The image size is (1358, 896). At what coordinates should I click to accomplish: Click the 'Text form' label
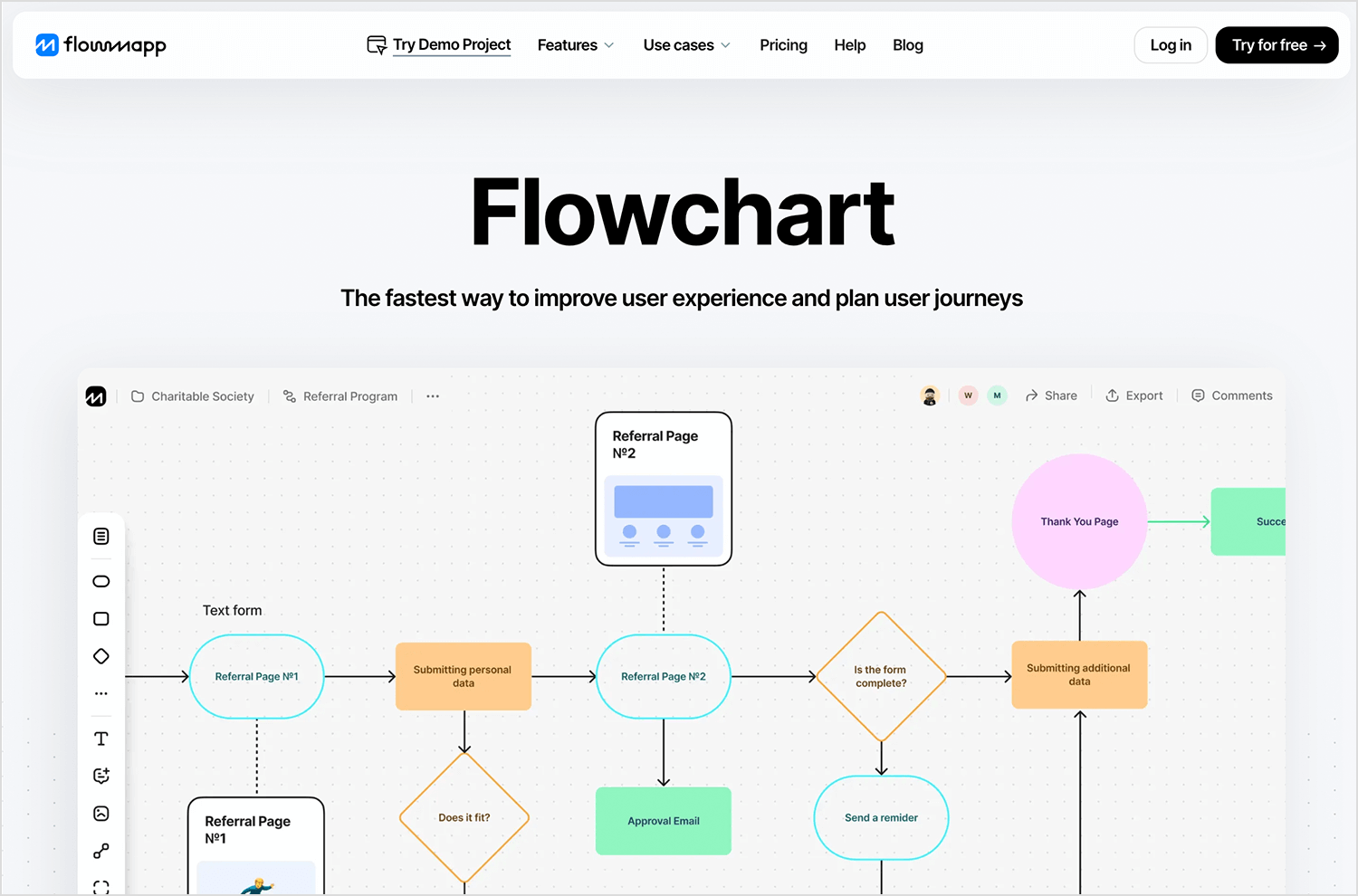(x=232, y=611)
